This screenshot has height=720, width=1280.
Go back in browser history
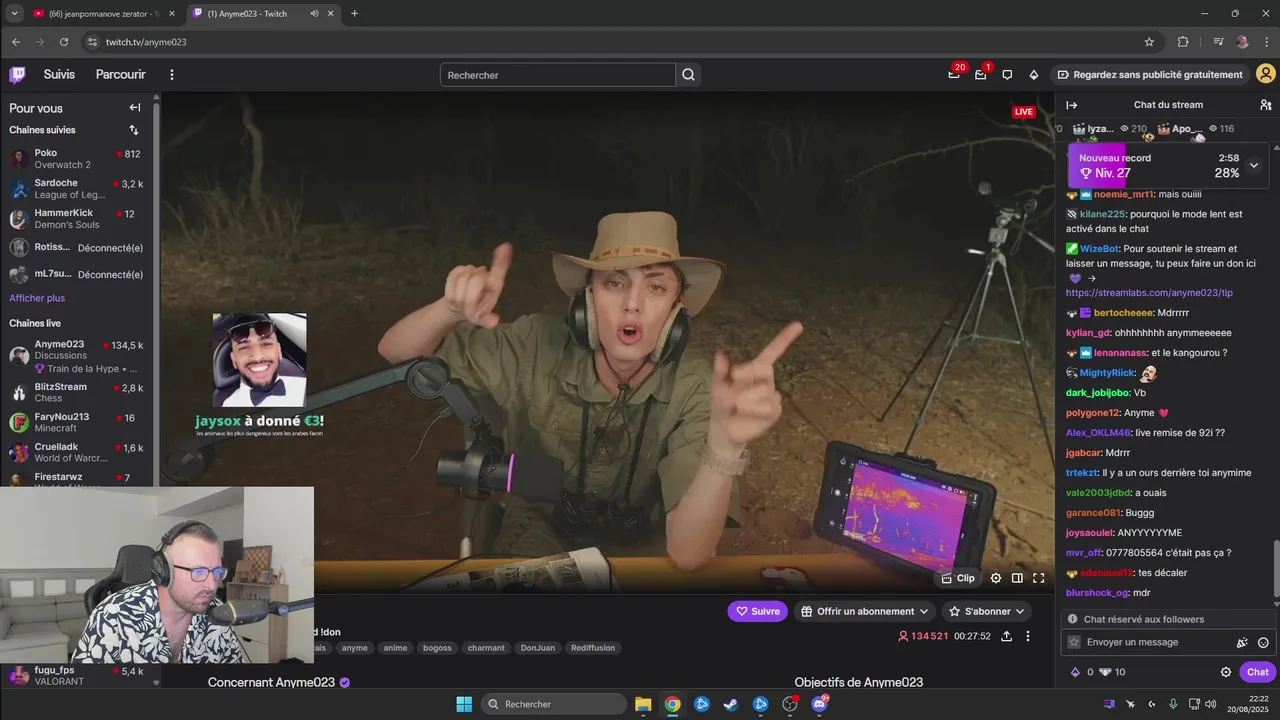click(x=15, y=42)
